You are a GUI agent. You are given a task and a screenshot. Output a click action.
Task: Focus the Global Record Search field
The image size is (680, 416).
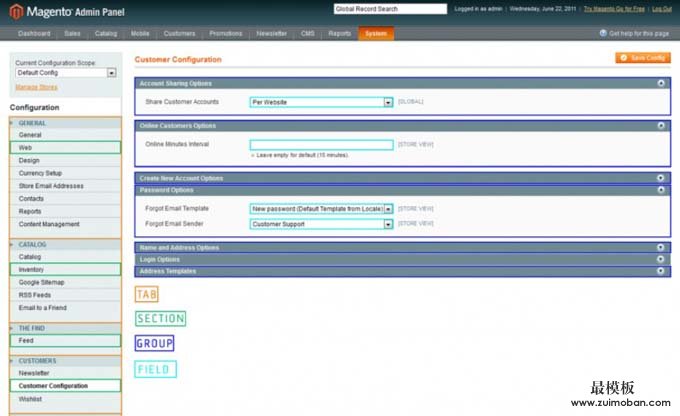390,9
